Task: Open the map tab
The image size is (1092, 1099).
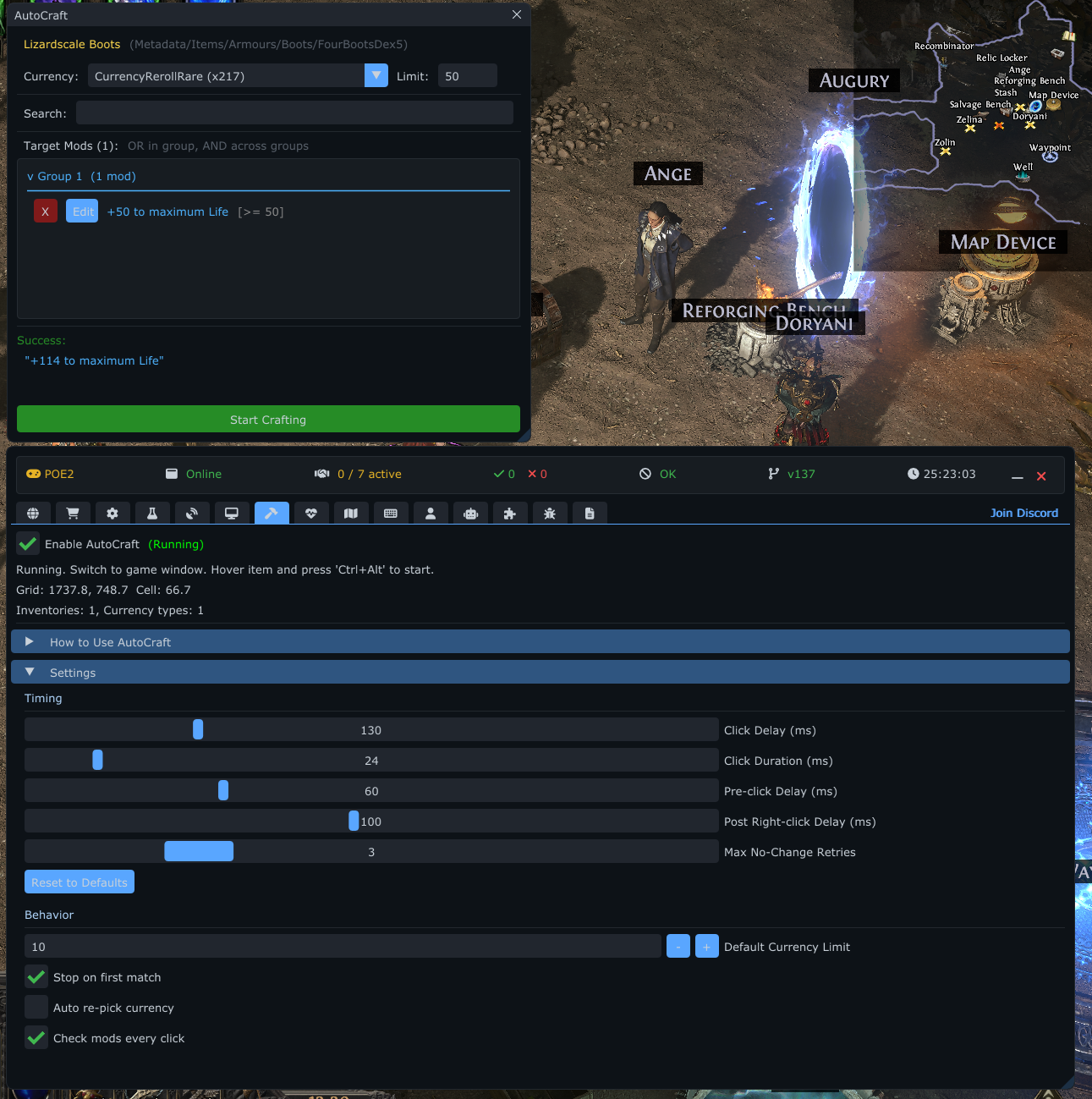Action: [351, 513]
